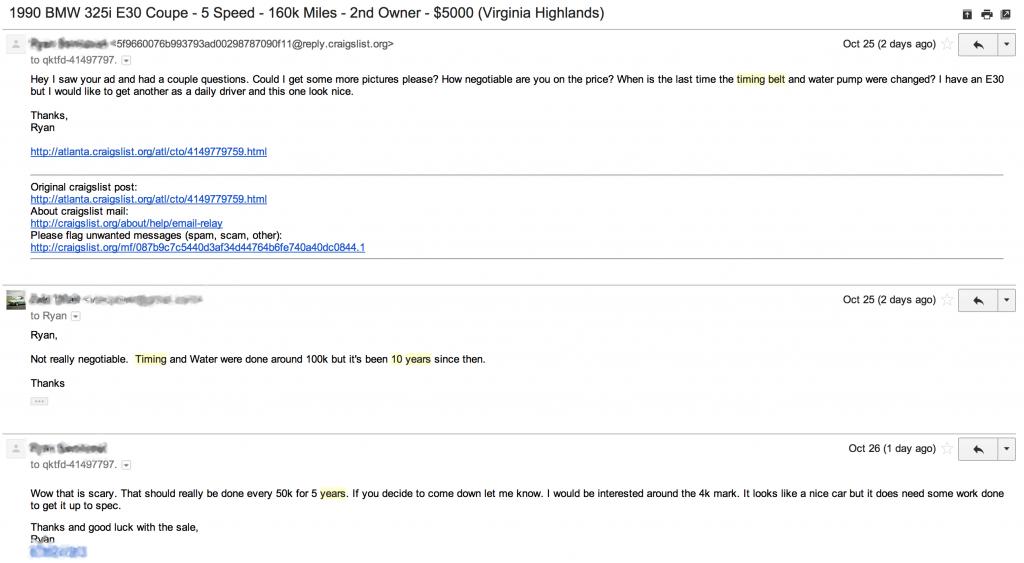Viewport: 1024px width, 563px height.
Task: Open the flag unwanted messages link
Action: click(x=197, y=247)
